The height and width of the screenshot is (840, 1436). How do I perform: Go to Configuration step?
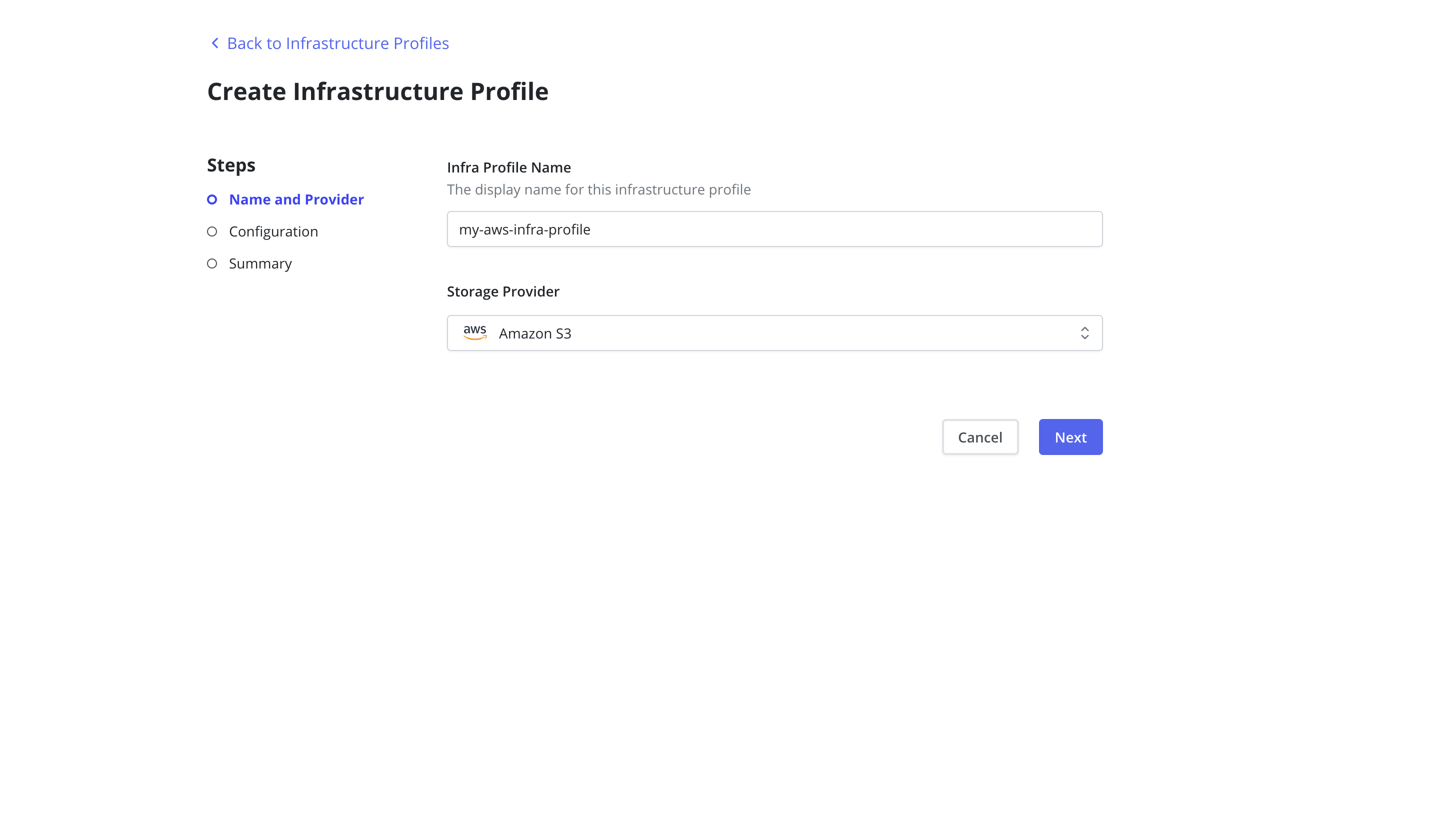coord(273,231)
